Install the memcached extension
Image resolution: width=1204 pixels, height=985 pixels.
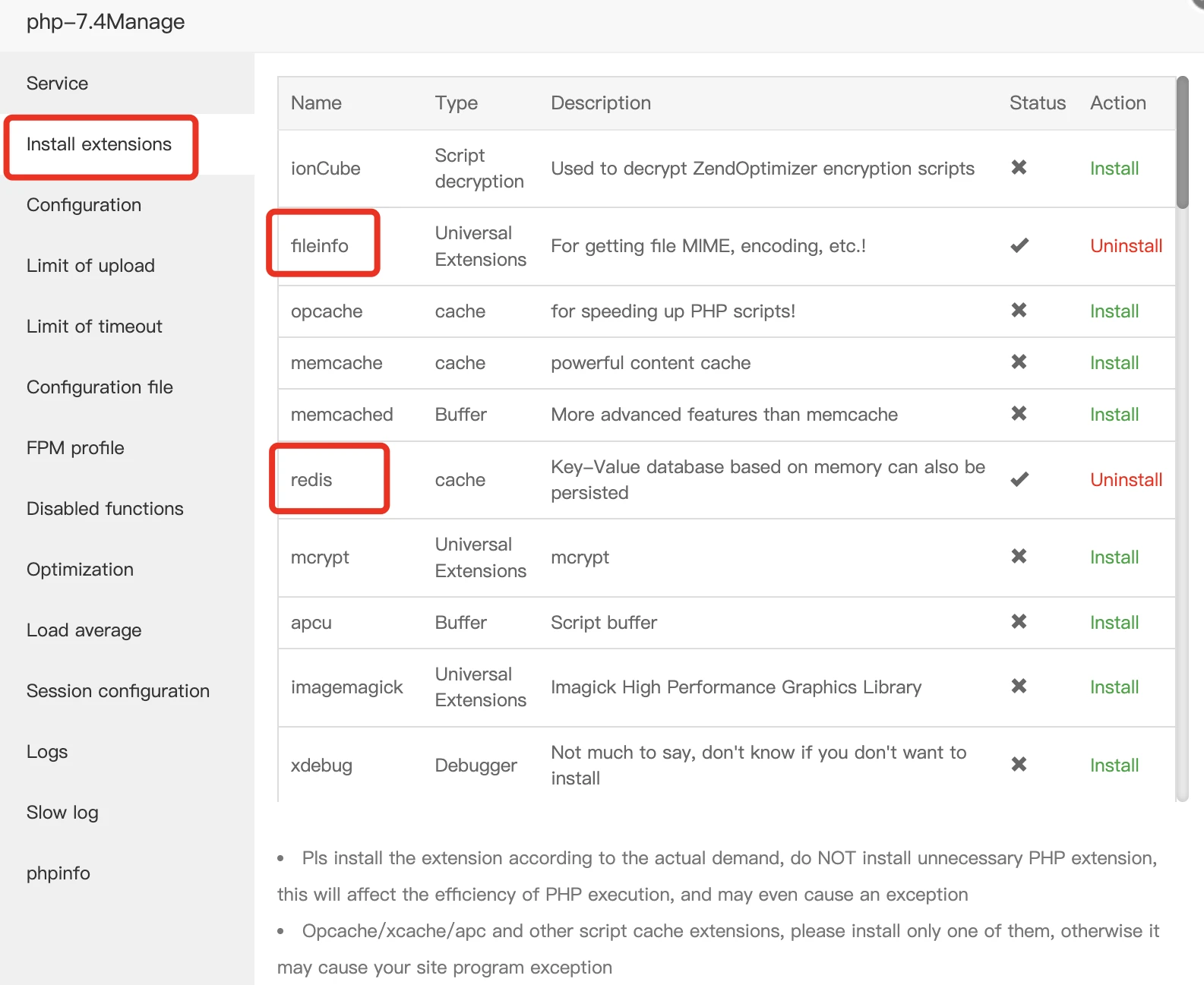tap(1114, 415)
